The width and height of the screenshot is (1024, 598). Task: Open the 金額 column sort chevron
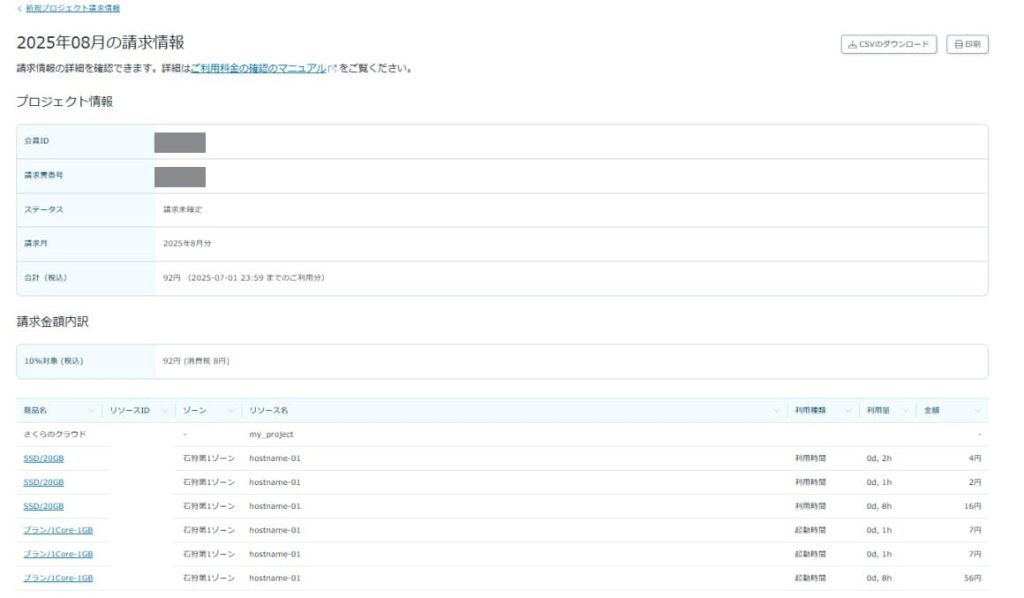(978, 411)
